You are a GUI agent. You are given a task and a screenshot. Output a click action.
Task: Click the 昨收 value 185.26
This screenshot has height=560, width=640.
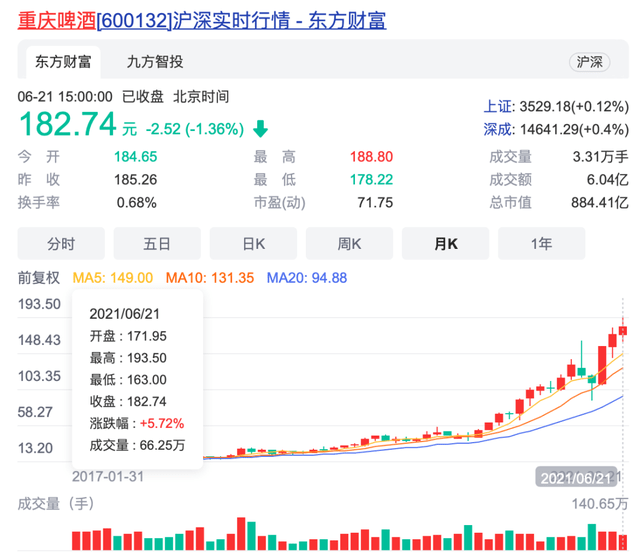136,180
